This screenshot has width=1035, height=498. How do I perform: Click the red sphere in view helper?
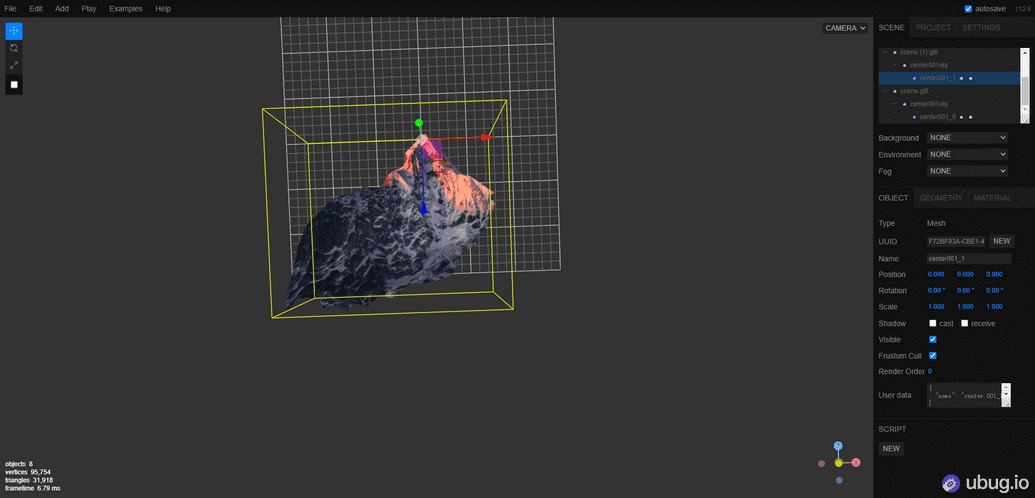[x=856, y=462]
